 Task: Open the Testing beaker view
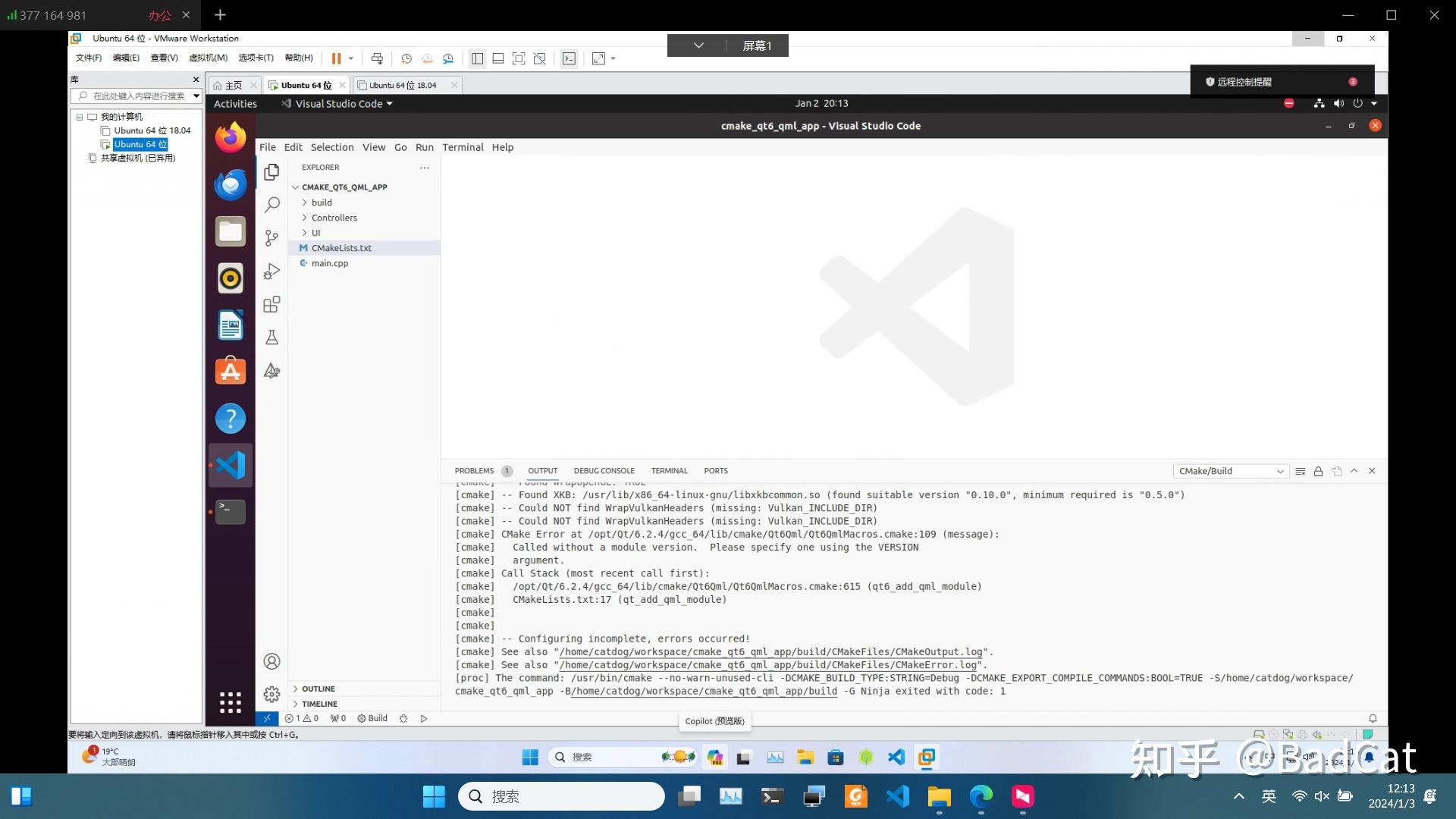(271, 337)
